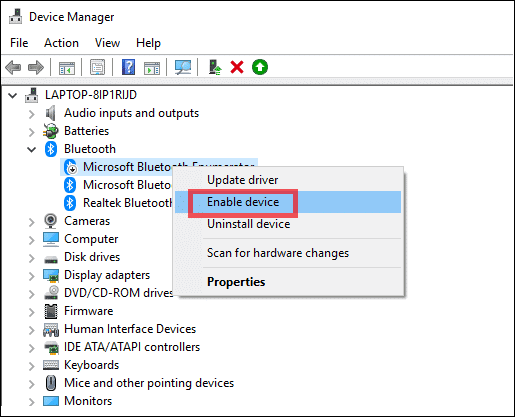Expand the Batteries category

click(32, 132)
